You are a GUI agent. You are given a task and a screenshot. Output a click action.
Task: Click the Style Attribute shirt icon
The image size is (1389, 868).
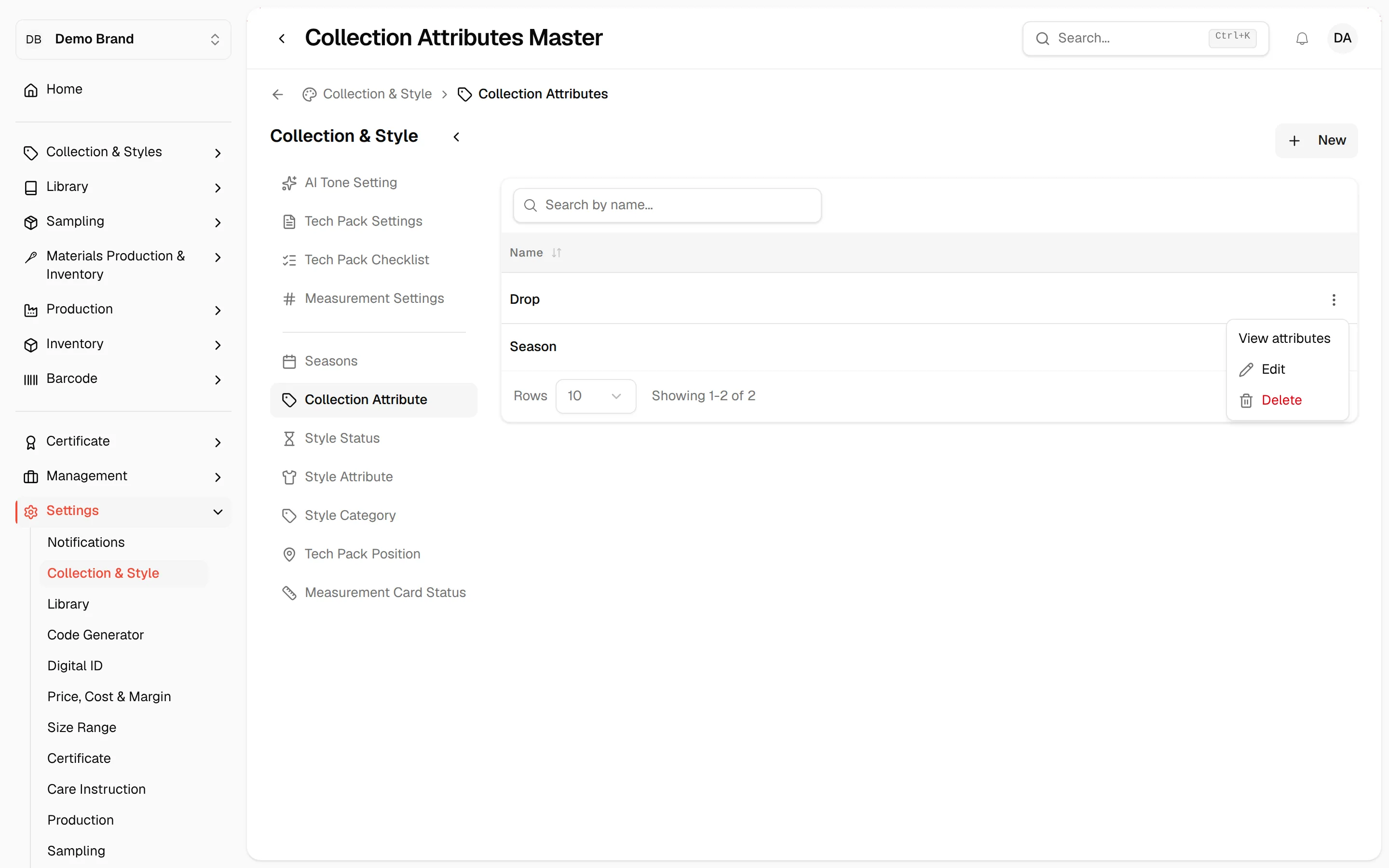click(x=289, y=477)
